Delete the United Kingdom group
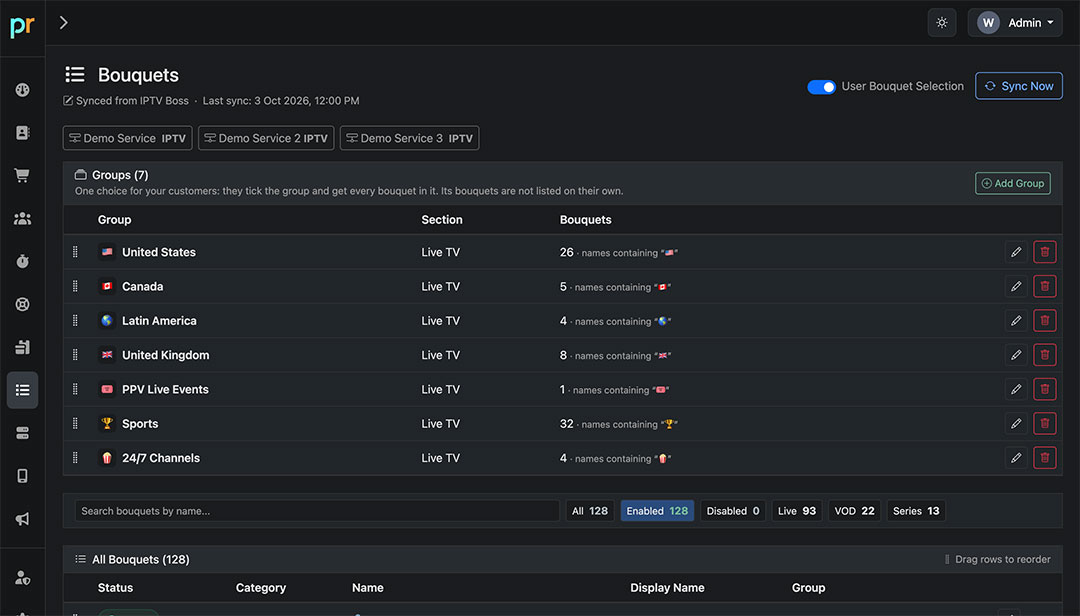 (1045, 355)
